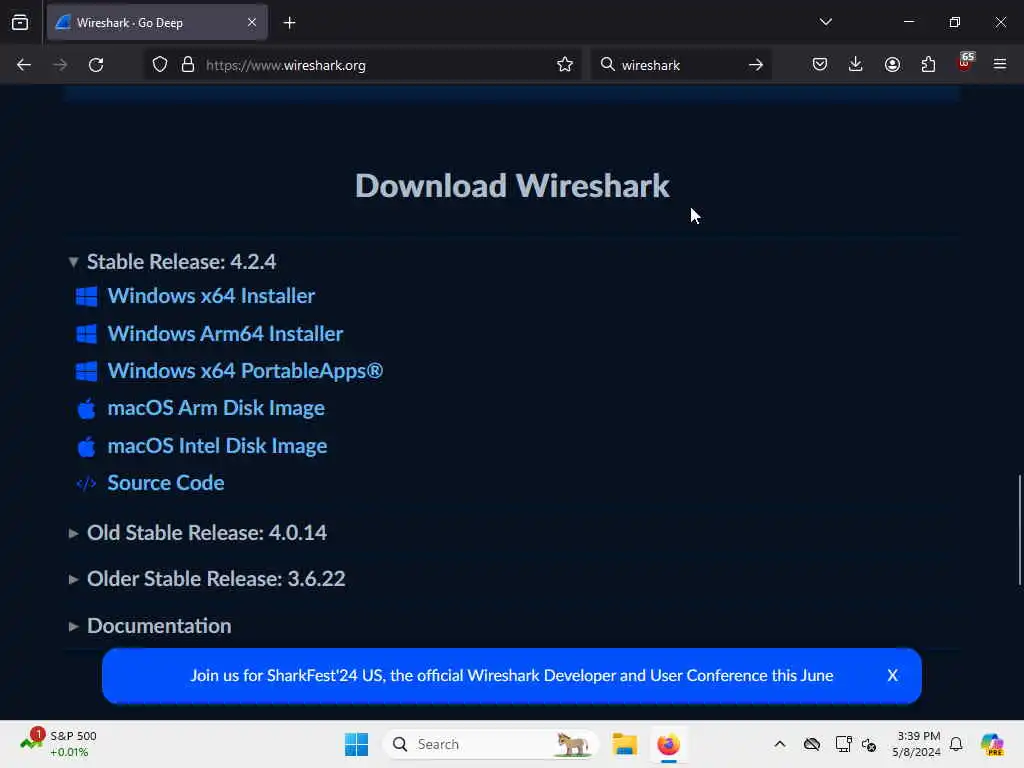
Task: Download the Source Code
Action: click(x=166, y=483)
